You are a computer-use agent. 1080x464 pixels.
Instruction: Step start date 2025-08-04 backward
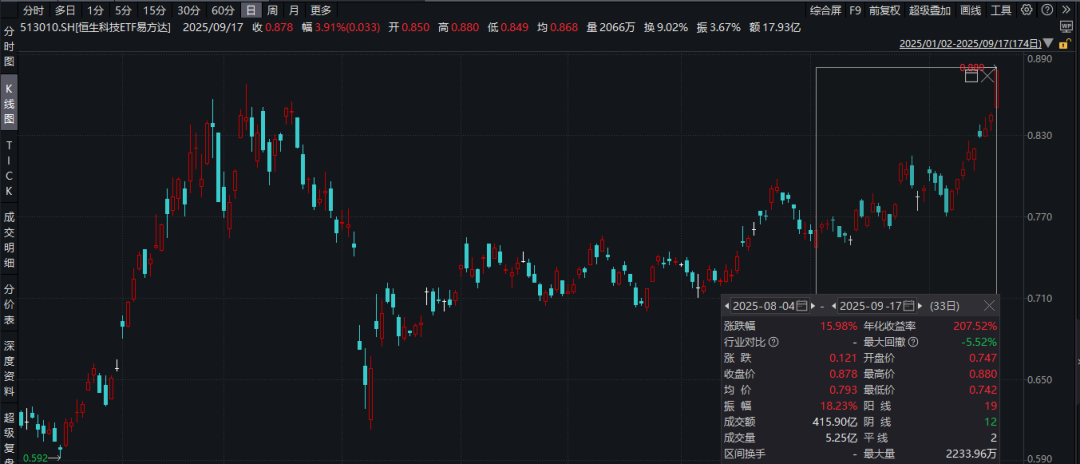click(x=727, y=306)
